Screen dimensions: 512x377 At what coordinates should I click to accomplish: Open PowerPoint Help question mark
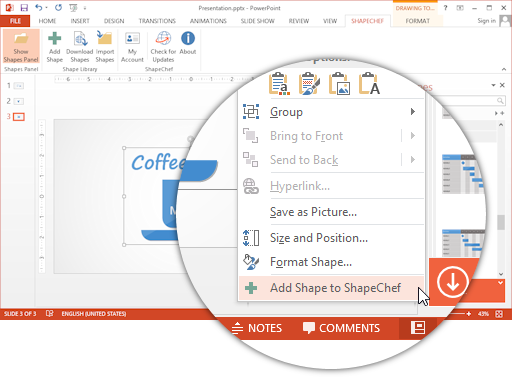pos(445,8)
